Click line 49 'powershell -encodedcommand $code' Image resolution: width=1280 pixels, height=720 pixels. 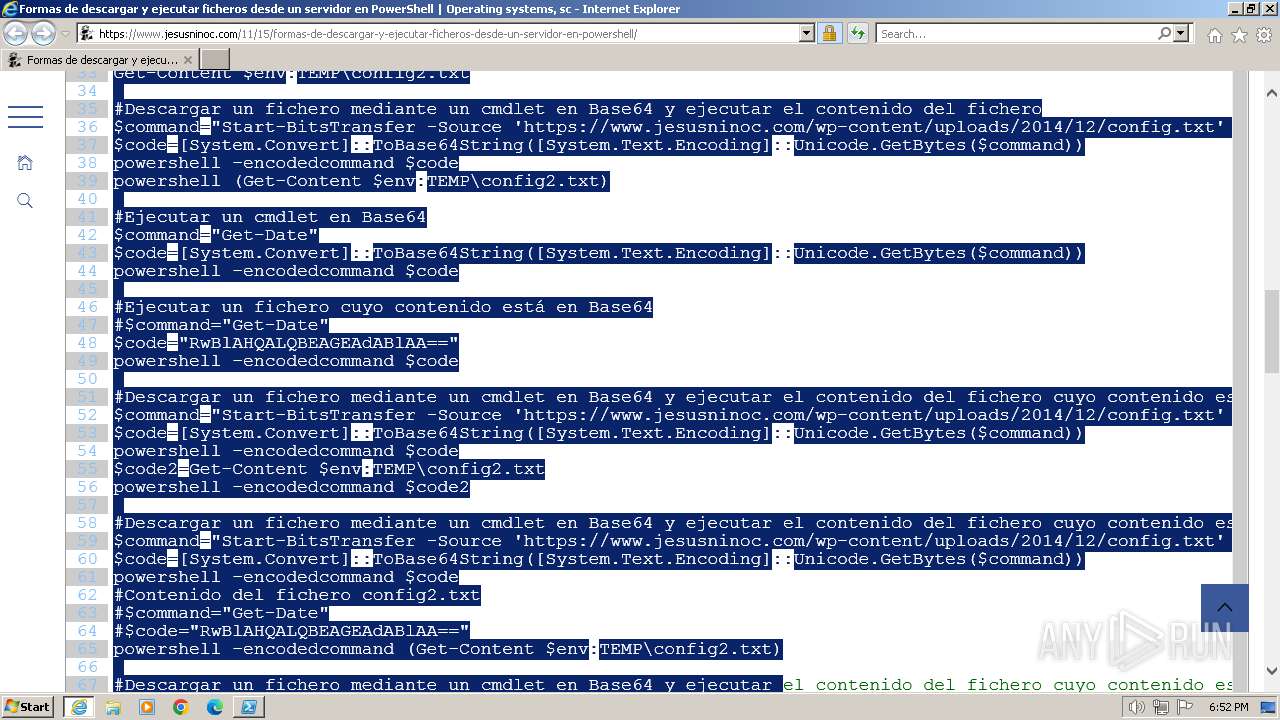point(286,361)
